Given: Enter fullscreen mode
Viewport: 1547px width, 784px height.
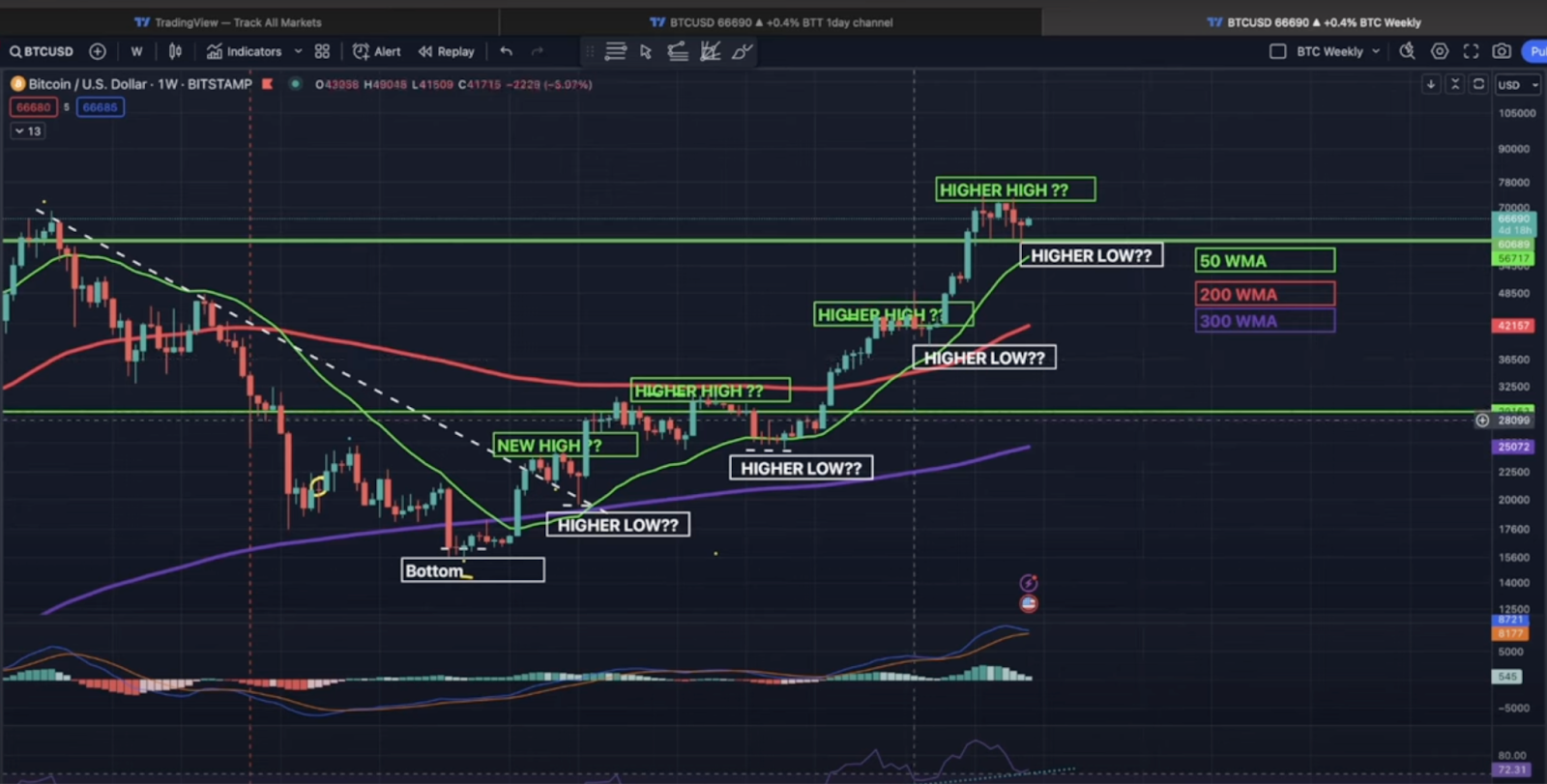Looking at the screenshot, I should [x=1471, y=51].
